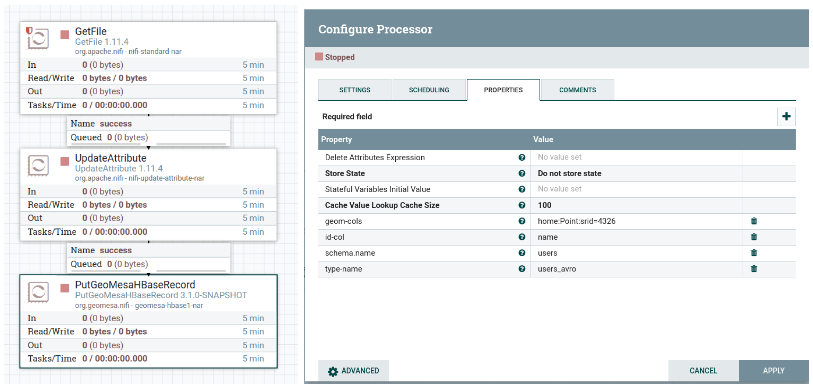Select the success connection below GetFile

(x=149, y=131)
